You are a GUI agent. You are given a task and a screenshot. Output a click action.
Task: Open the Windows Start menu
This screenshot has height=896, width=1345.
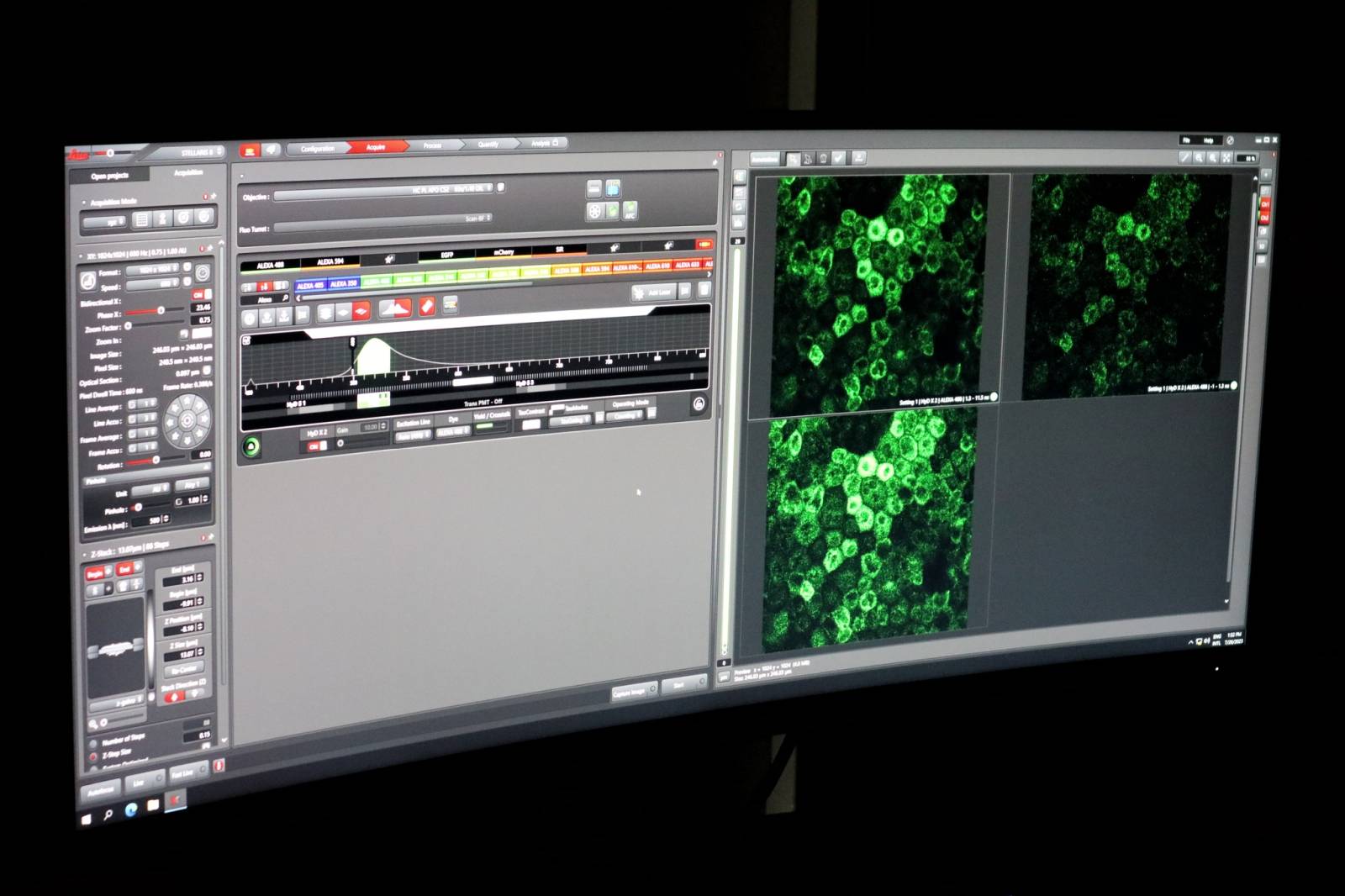click(87, 818)
